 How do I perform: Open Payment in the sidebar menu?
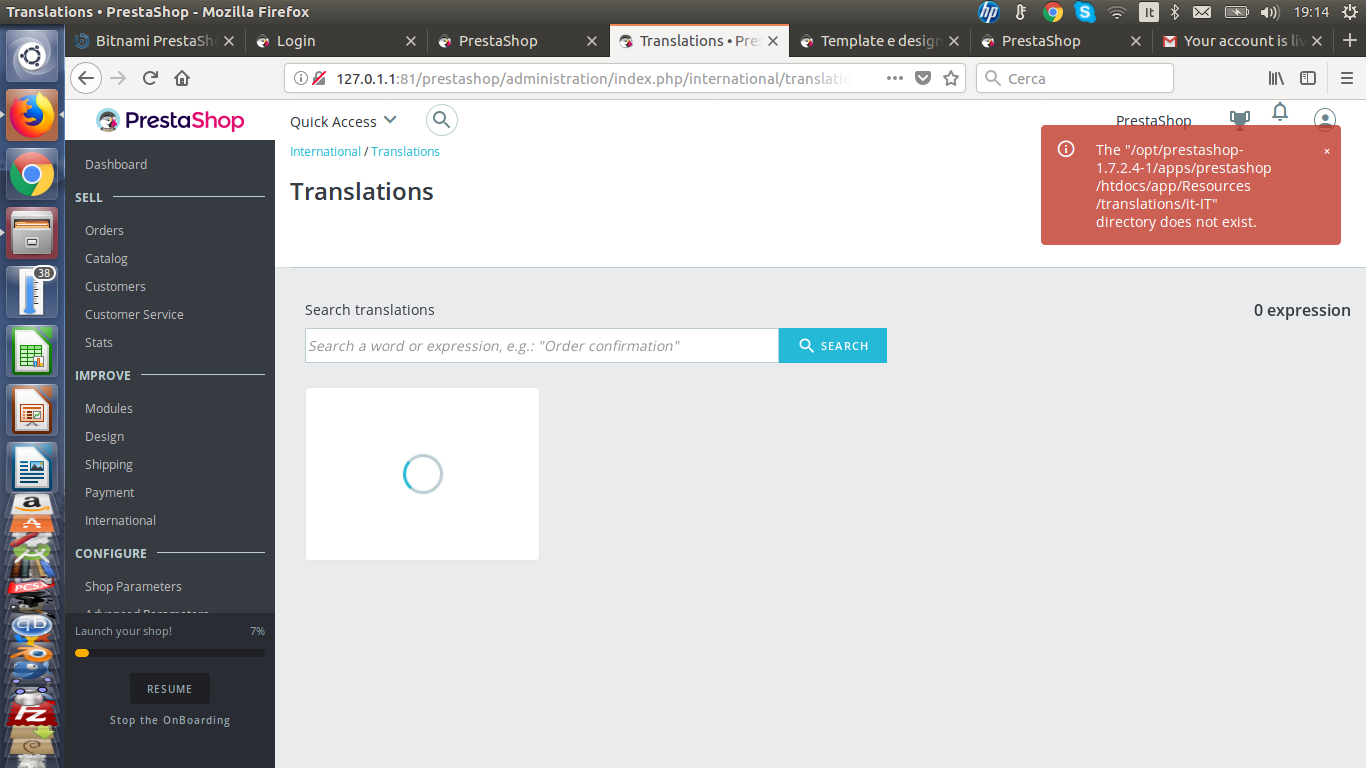click(110, 492)
